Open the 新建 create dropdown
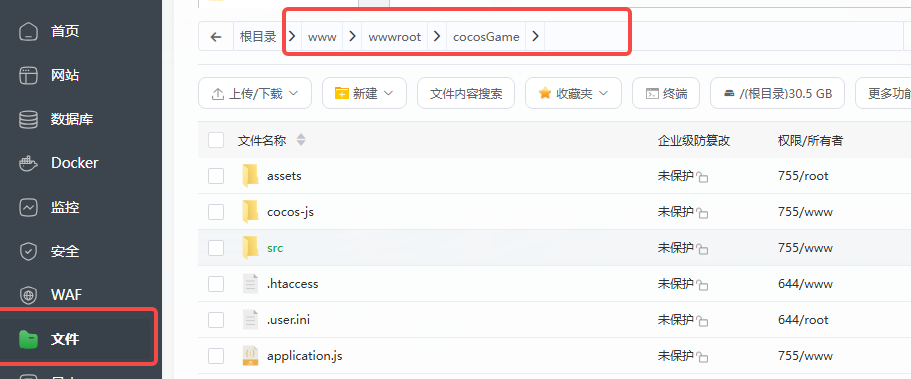The height and width of the screenshot is (379, 911). pyautogui.click(x=364, y=93)
